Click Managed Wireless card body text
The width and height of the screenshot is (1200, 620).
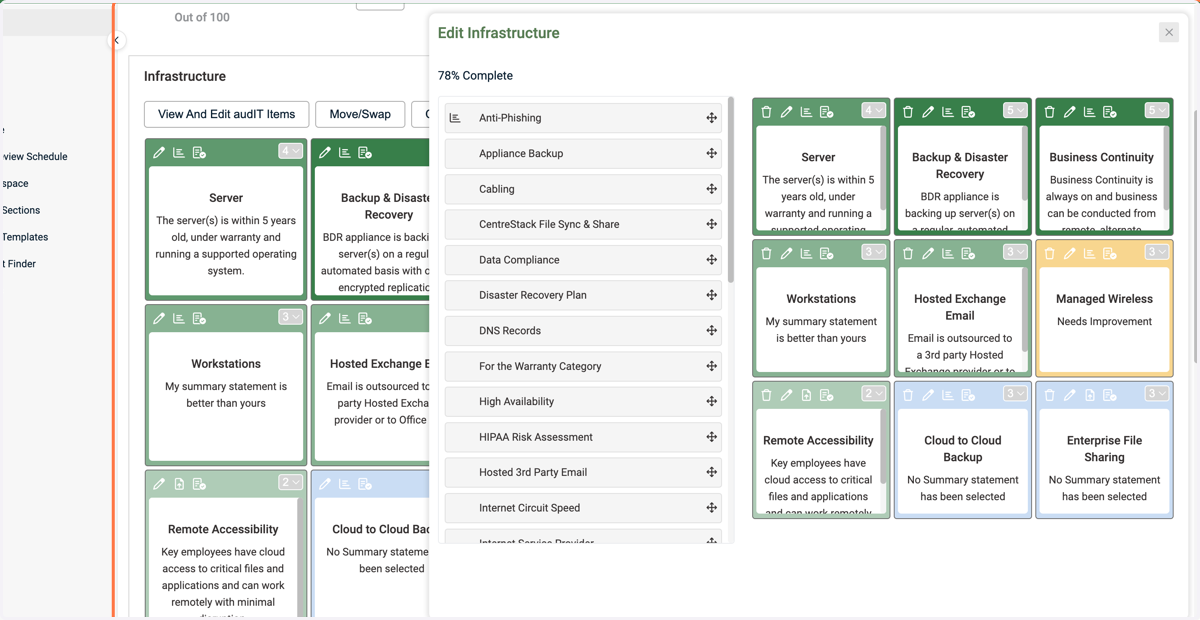point(1104,322)
